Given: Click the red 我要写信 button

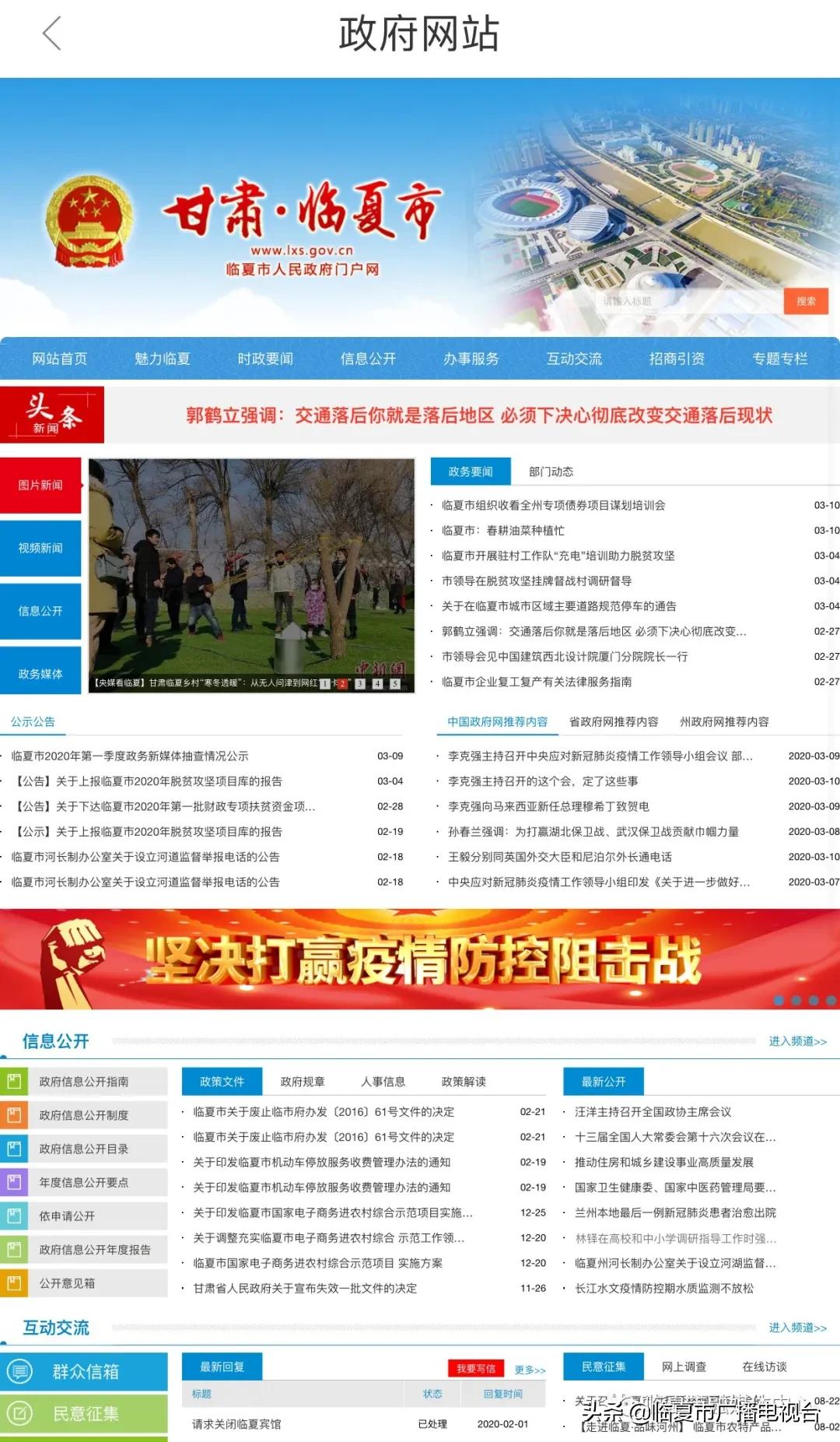Looking at the screenshot, I should [476, 1368].
